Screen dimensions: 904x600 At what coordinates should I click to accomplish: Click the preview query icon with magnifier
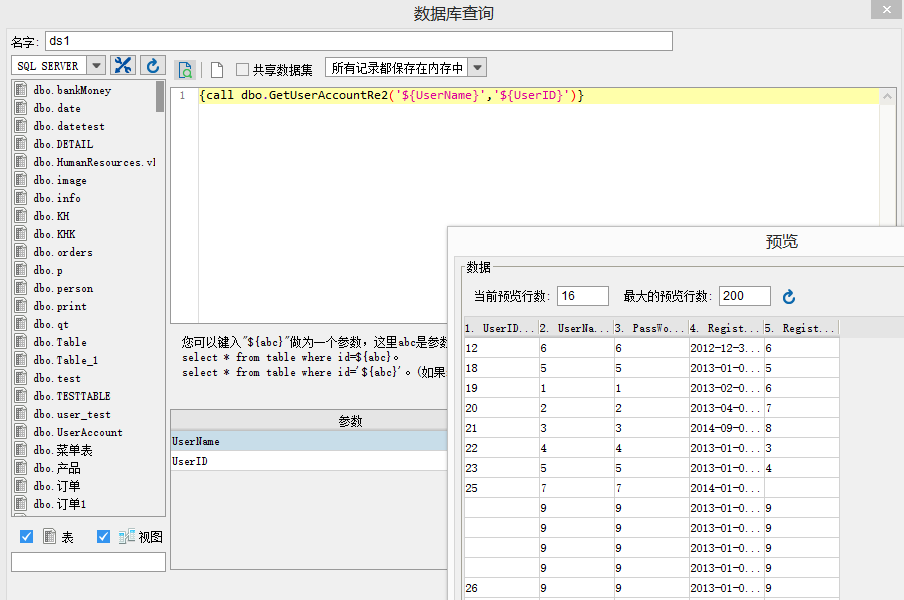click(185, 70)
